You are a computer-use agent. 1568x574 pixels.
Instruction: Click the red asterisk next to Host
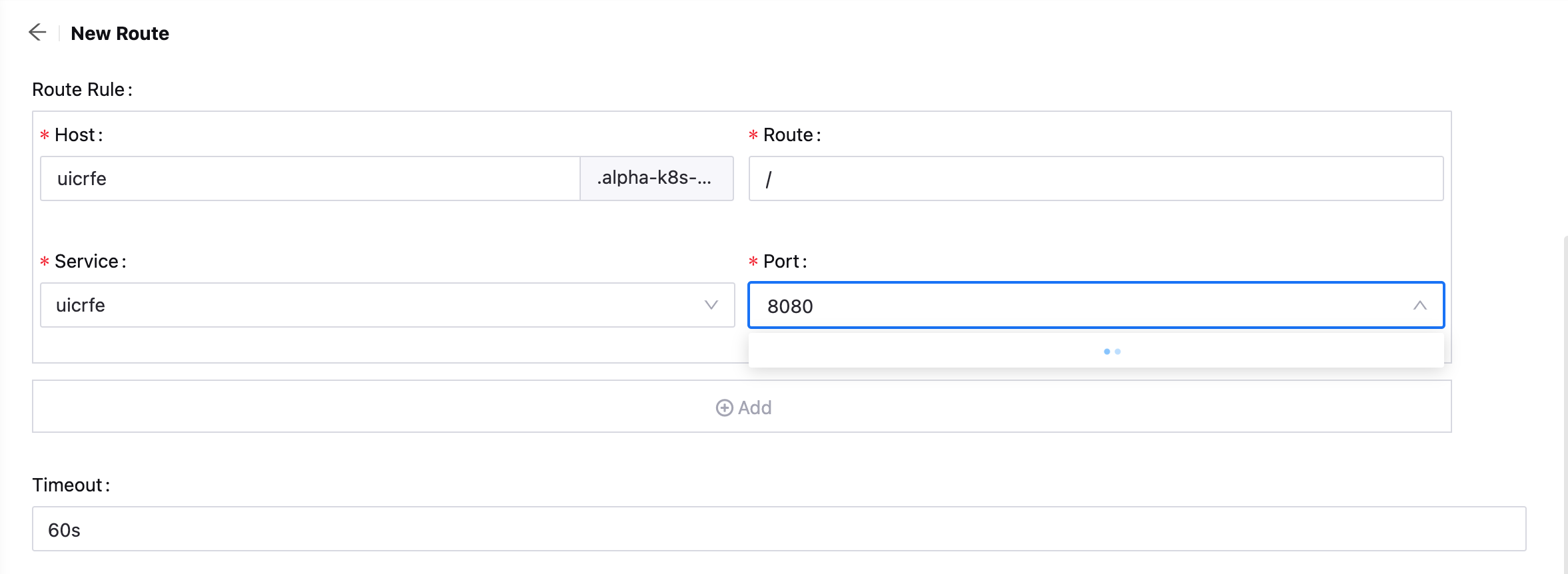(x=44, y=135)
